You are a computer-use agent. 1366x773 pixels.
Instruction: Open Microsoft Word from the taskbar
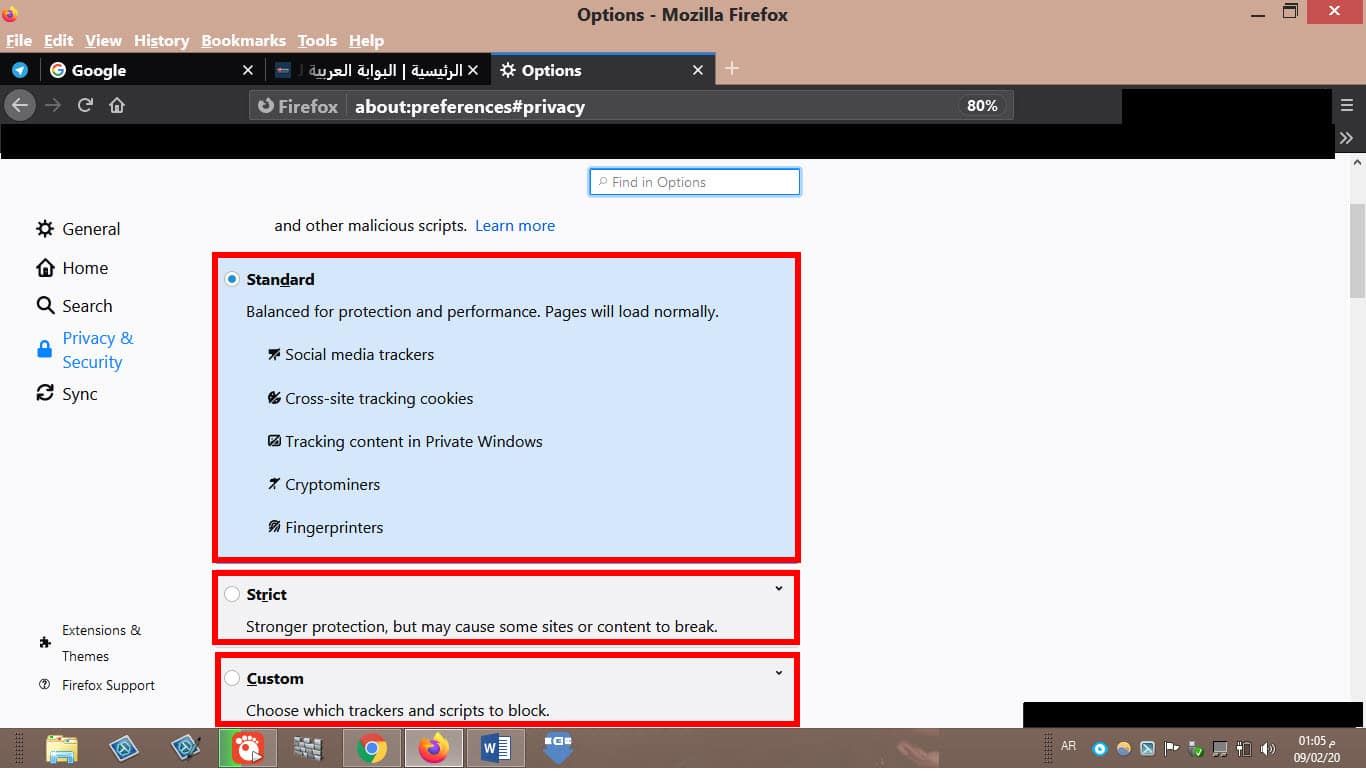pyautogui.click(x=496, y=749)
